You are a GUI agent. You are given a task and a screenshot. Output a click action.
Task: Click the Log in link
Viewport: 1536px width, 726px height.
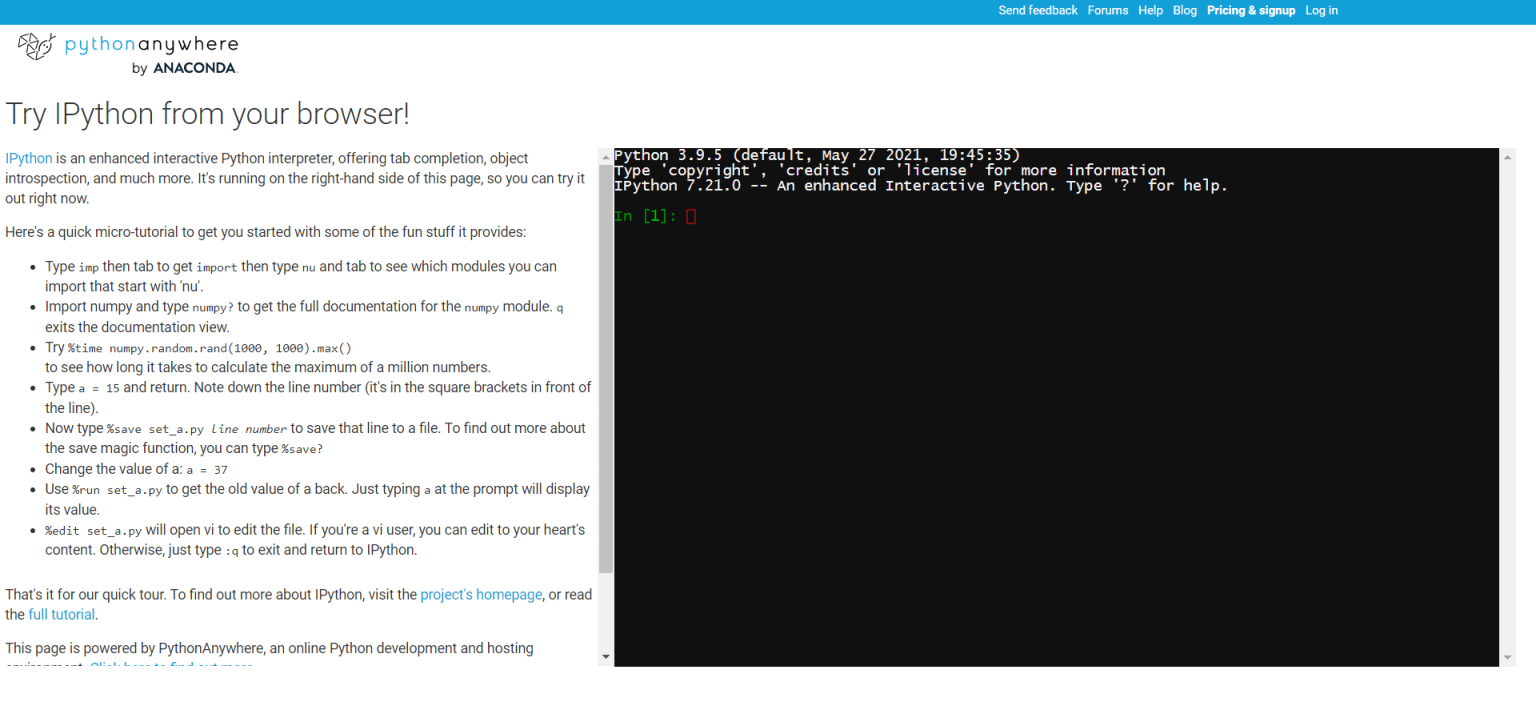1321,11
